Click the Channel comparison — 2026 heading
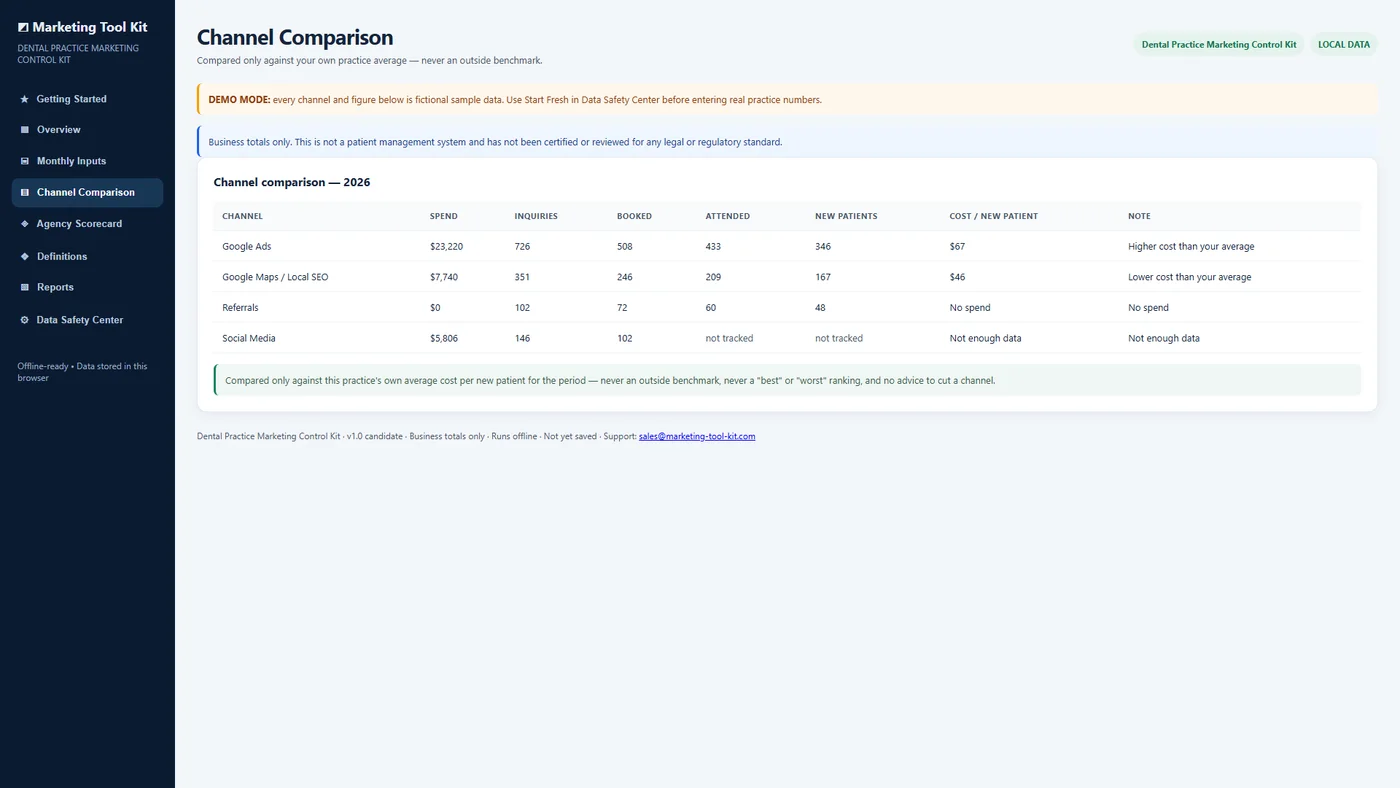 tap(292, 182)
